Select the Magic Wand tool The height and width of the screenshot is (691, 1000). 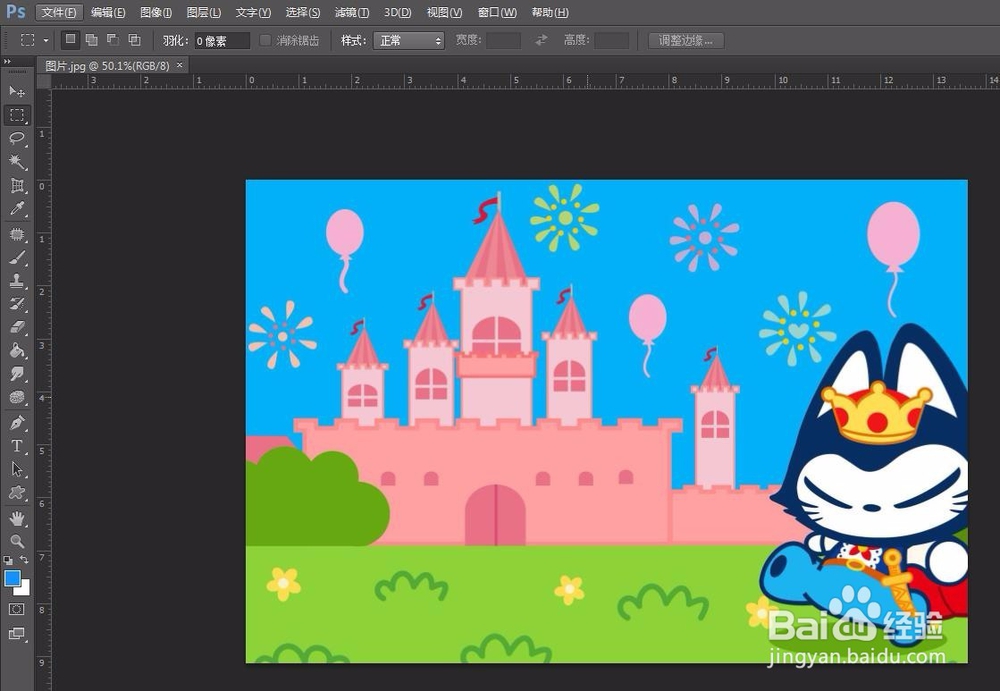(x=17, y=161)
